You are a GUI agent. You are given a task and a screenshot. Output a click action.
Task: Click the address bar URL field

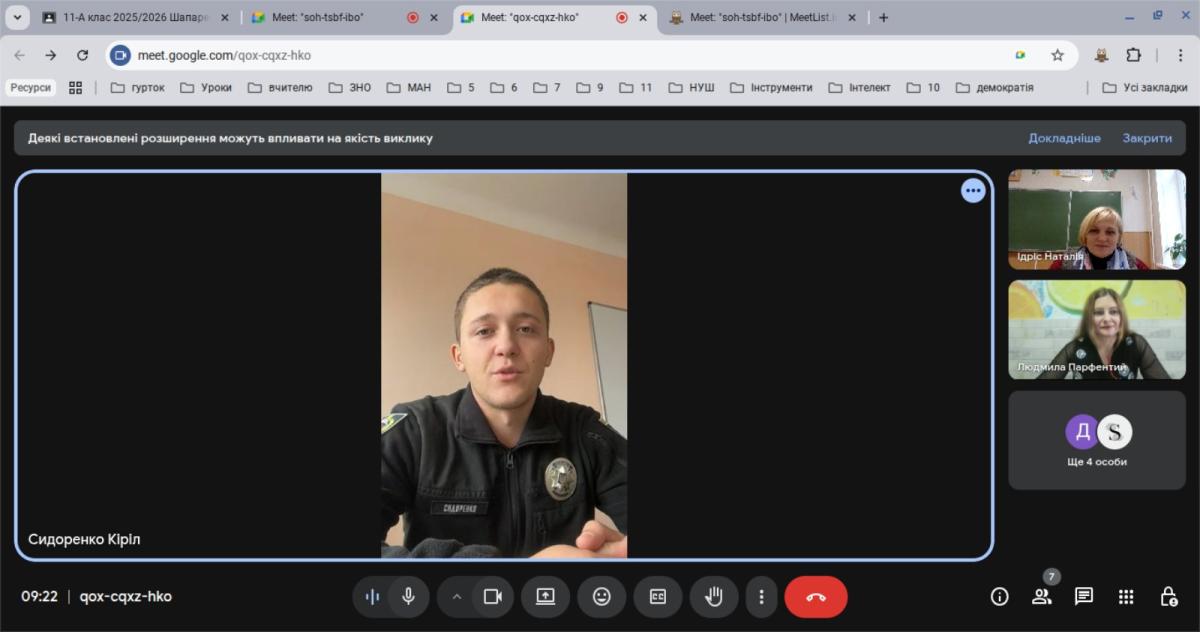560,55
